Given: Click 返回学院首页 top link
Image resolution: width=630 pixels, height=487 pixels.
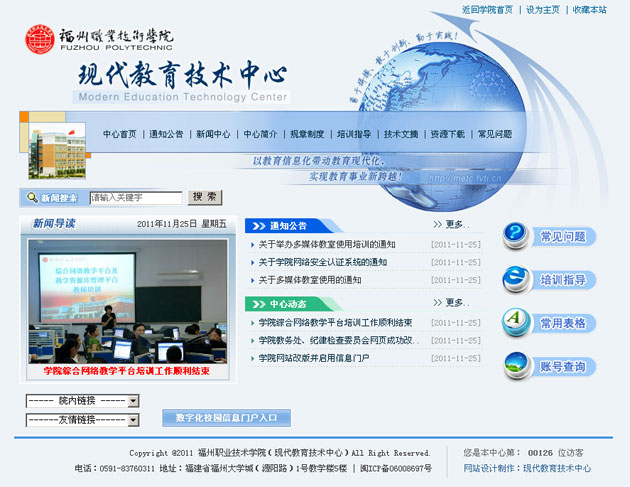Looking at the screenshot, I should click(x=487, y=9).
